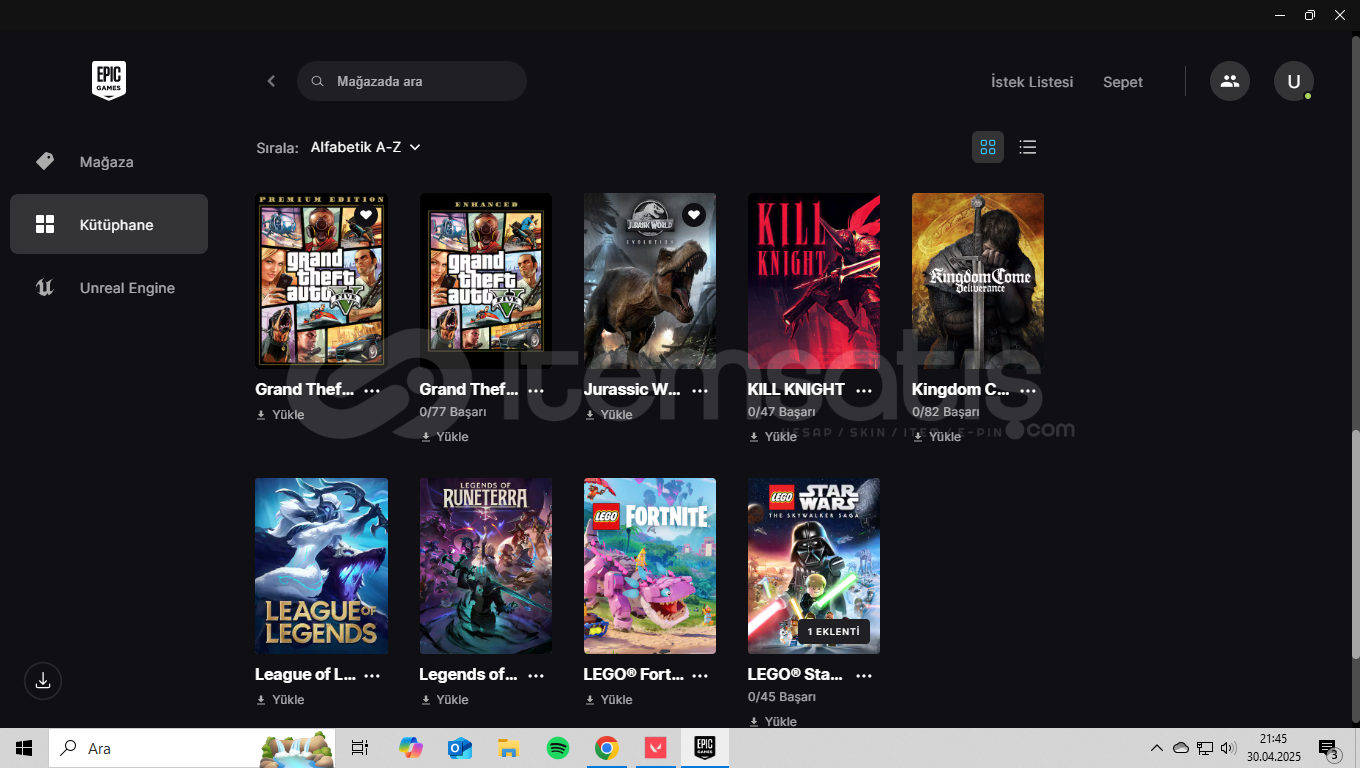Toggle favorite heart on GTA V Premium Edition

[366, 215]
